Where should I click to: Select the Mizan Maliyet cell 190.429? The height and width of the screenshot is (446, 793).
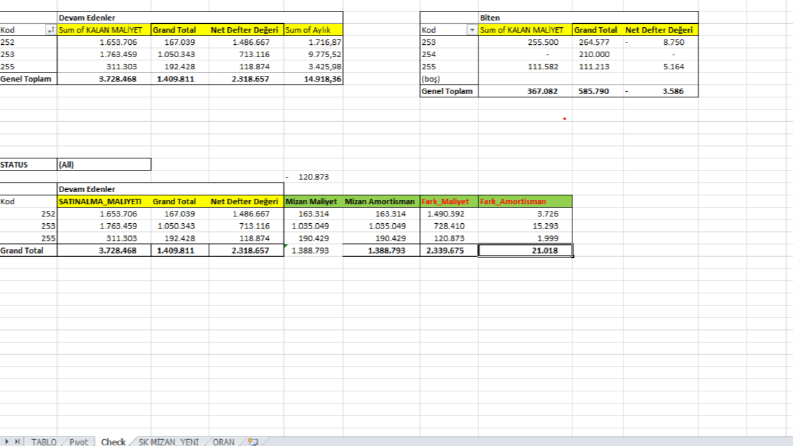point(313,238)
